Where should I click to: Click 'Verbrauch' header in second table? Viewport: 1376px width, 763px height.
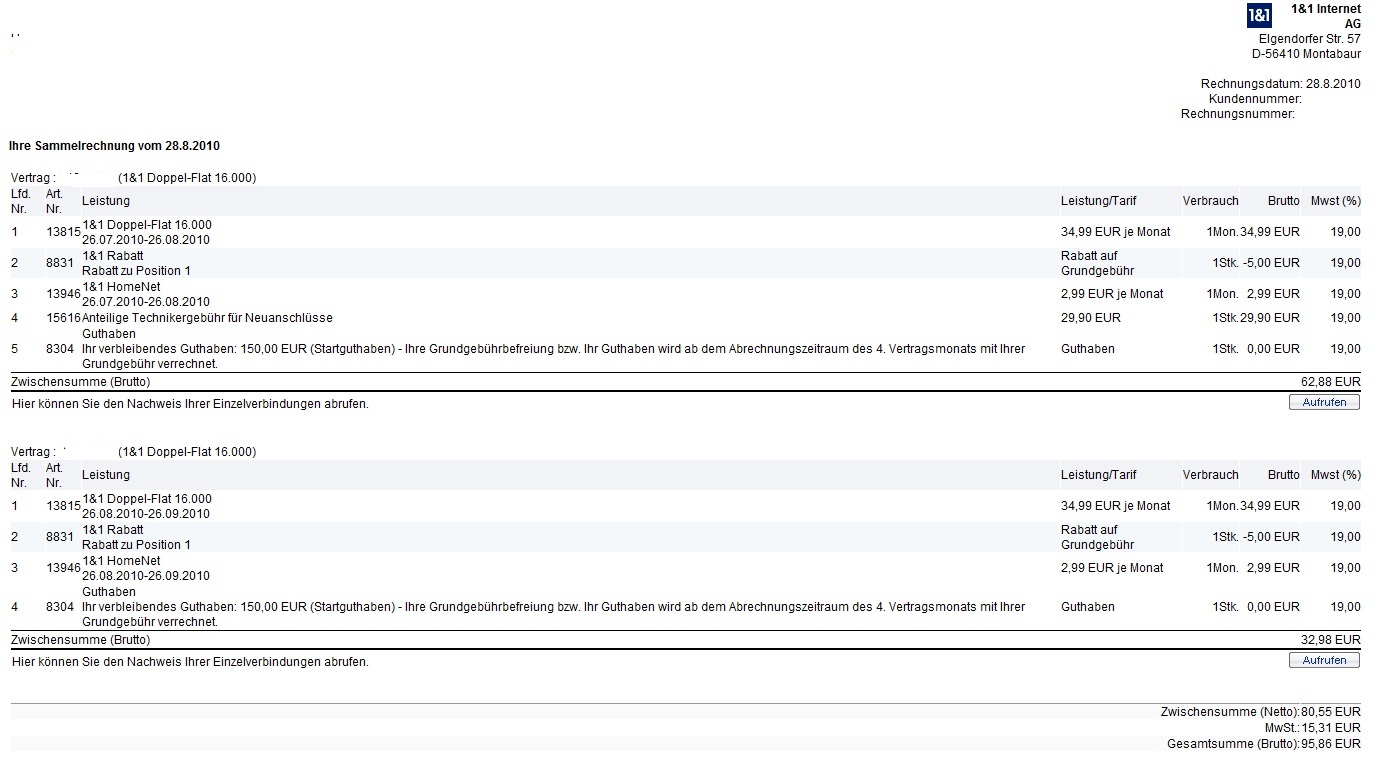point(1210,475)
